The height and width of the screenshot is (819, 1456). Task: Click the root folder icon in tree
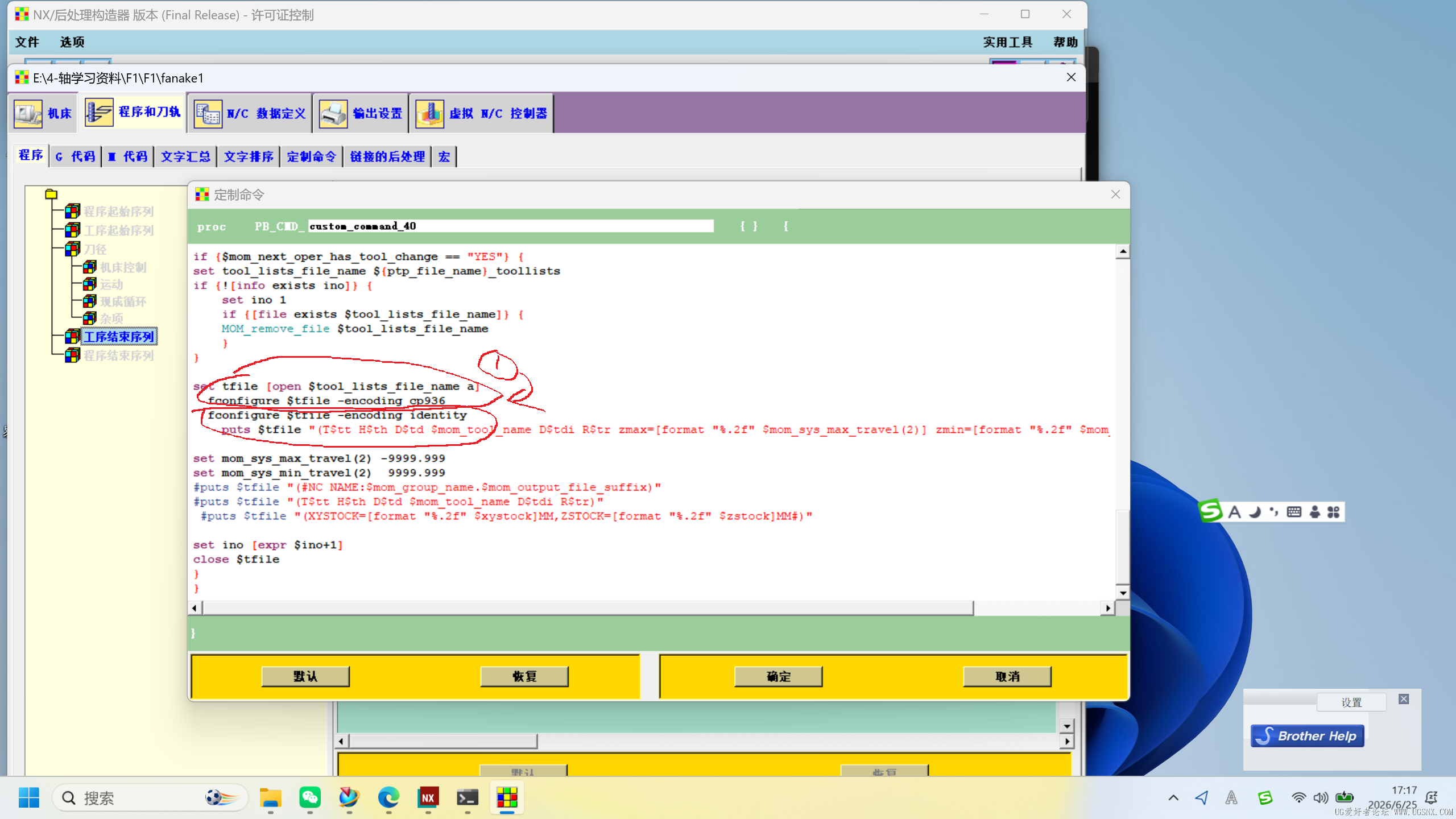tap(51, 194)
